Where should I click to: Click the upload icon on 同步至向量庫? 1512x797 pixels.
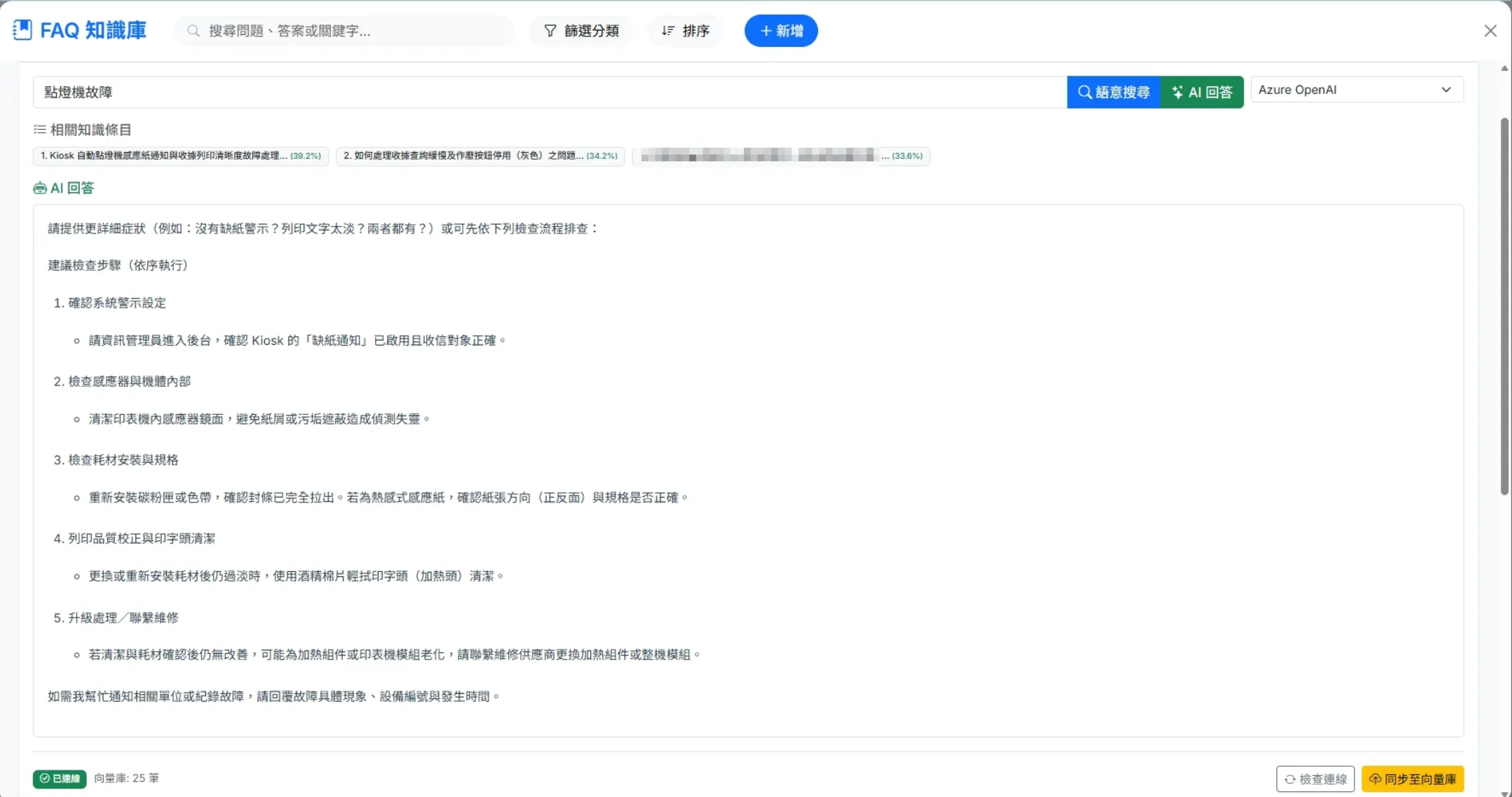pos(1376,779)
